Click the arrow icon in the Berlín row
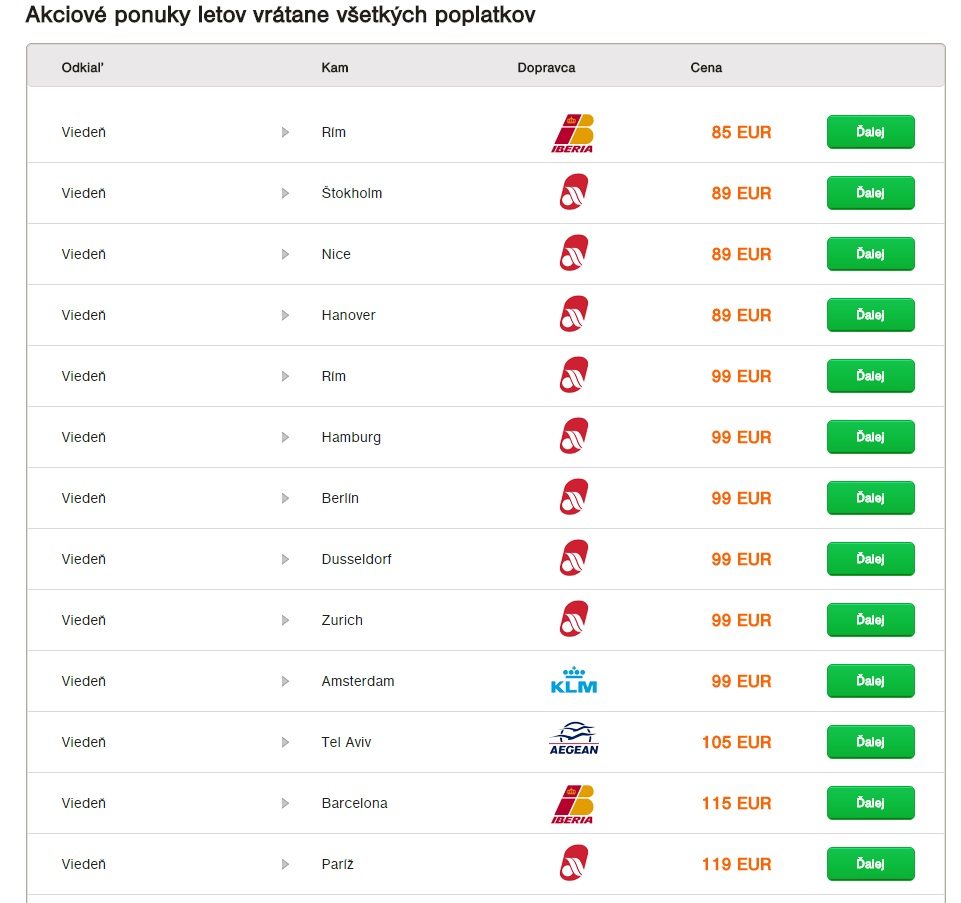Viewport: 961px width, 903px height. (x=285, y=498)
